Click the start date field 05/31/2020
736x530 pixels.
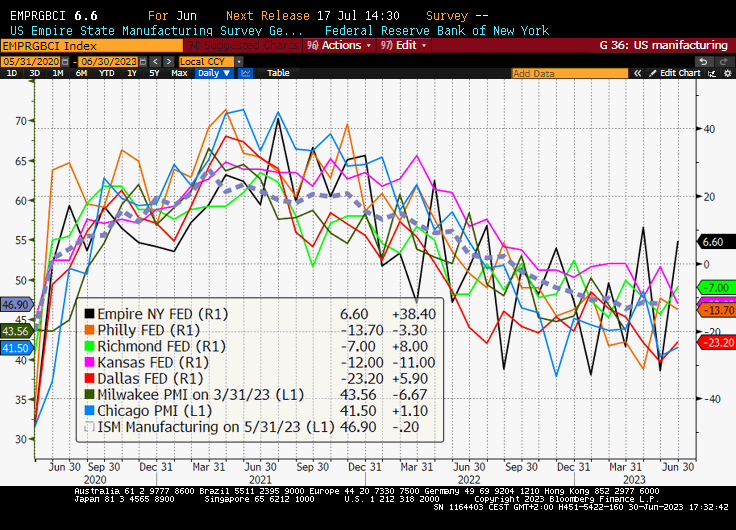(x=31, y=62)
